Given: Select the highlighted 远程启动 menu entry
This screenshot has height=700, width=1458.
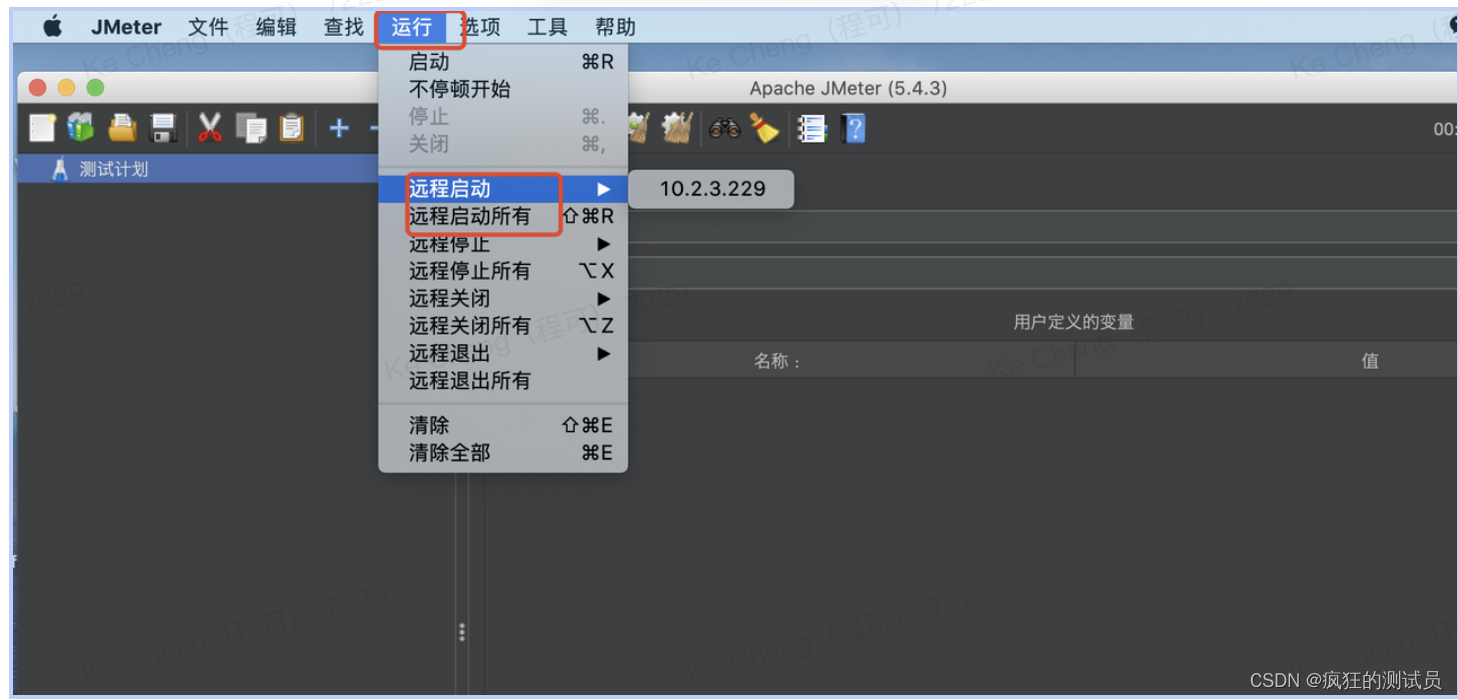Looking at the screenshot, I should point(503,188).
